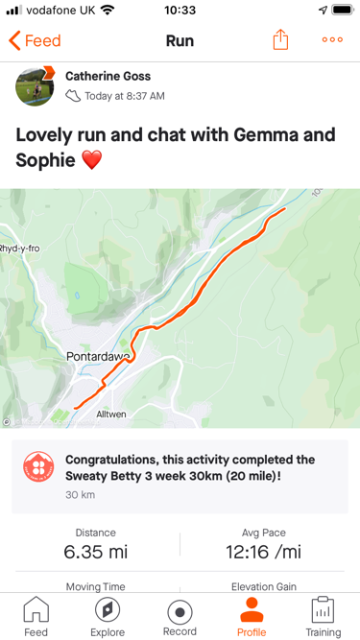Open the three-dot more options menu
360x640 pixels.
pyautogui.click(x=332, y=40)
